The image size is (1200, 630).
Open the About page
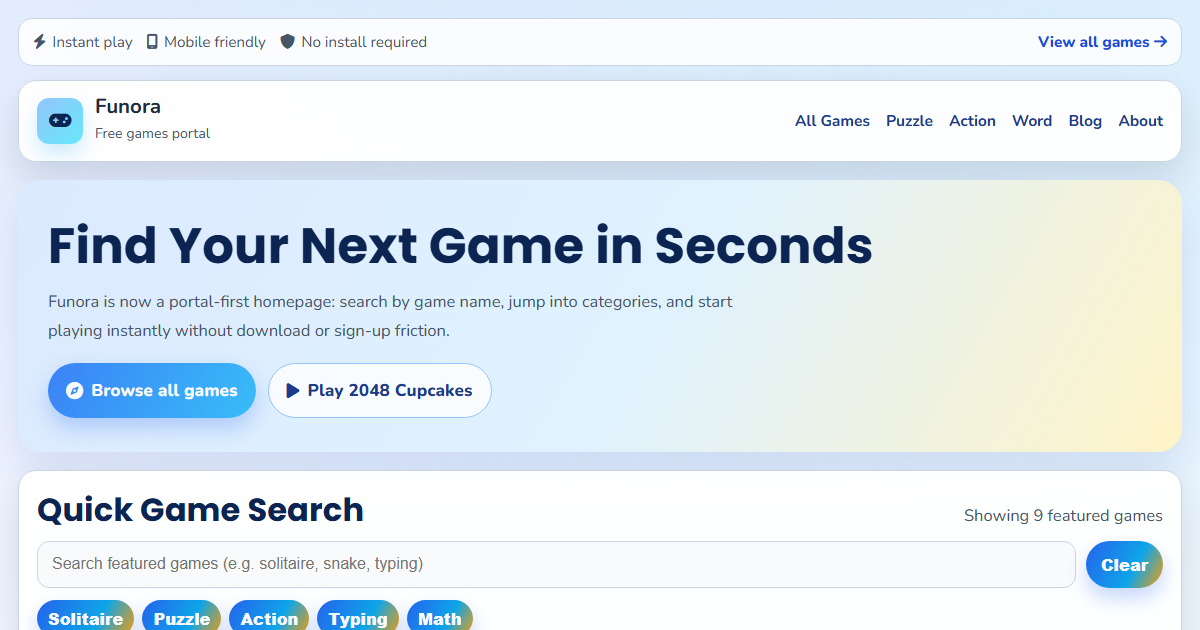coord(1140,120)
